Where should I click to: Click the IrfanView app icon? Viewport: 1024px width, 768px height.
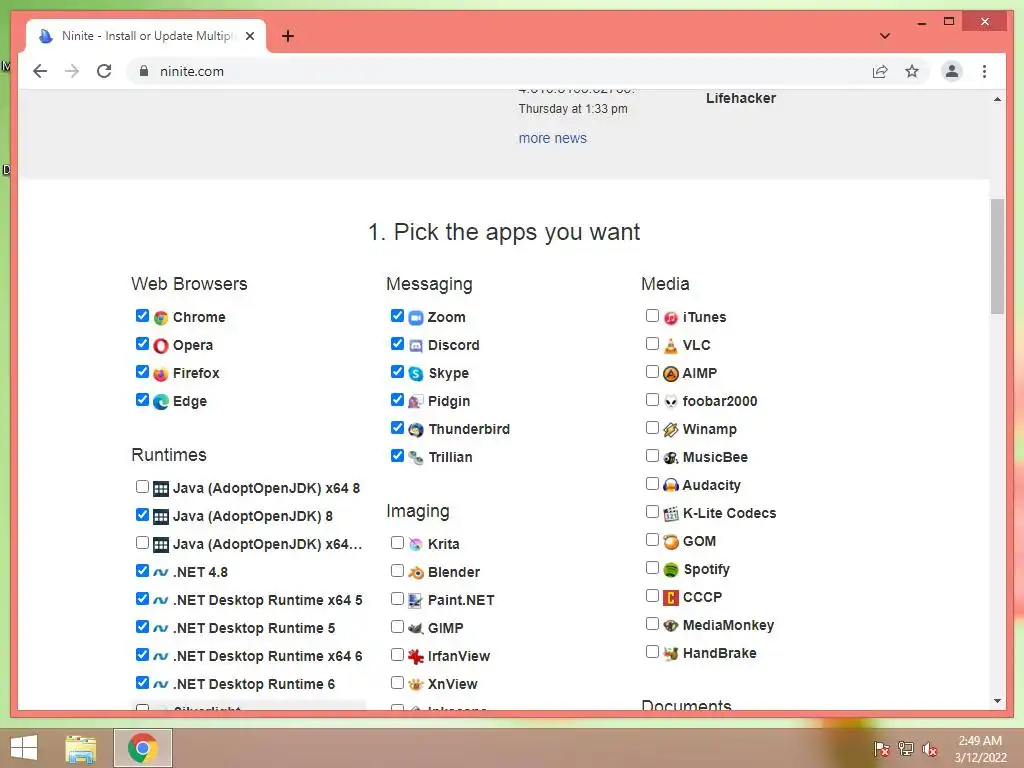click(x=416, y=656)
